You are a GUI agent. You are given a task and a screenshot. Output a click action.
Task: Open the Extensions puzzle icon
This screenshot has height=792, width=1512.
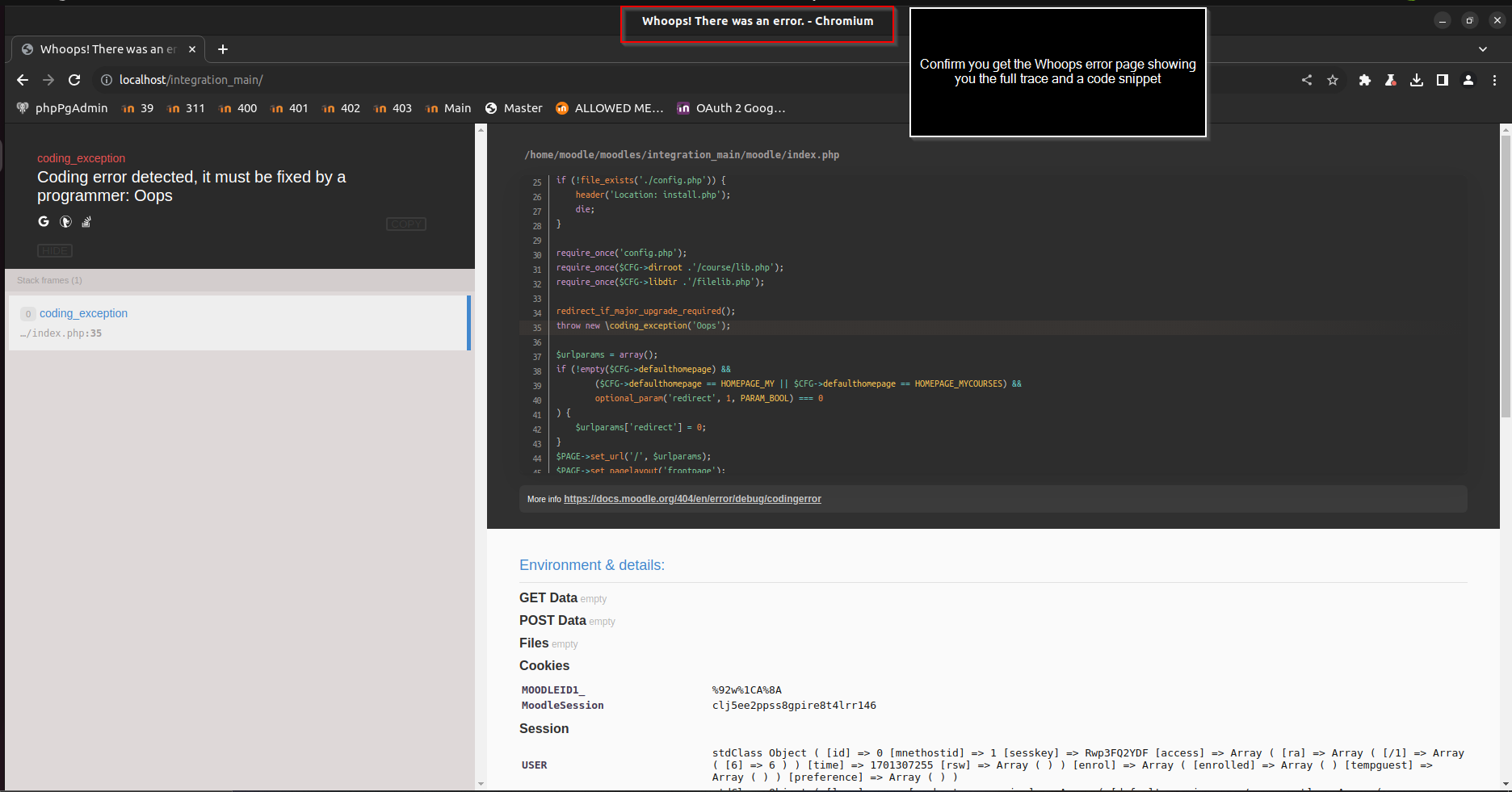pyautogui.click(x=1365, y=80)
